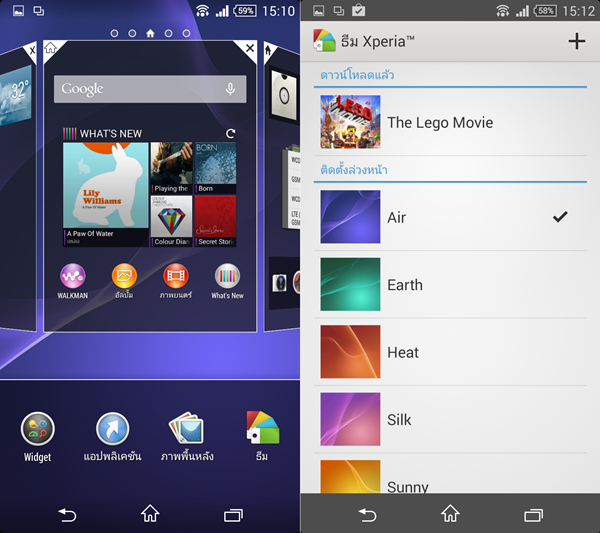This screenshot has height=533, width=600.
Task: Tap the microphone in Google search bar
Action: [230, 89]
